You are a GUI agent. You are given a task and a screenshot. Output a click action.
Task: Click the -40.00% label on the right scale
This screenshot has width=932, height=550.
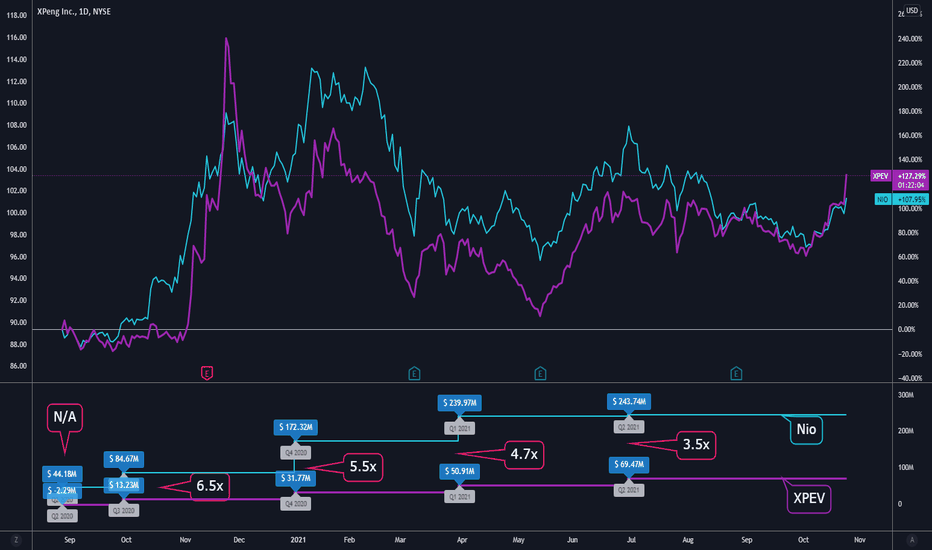[910, 378]
